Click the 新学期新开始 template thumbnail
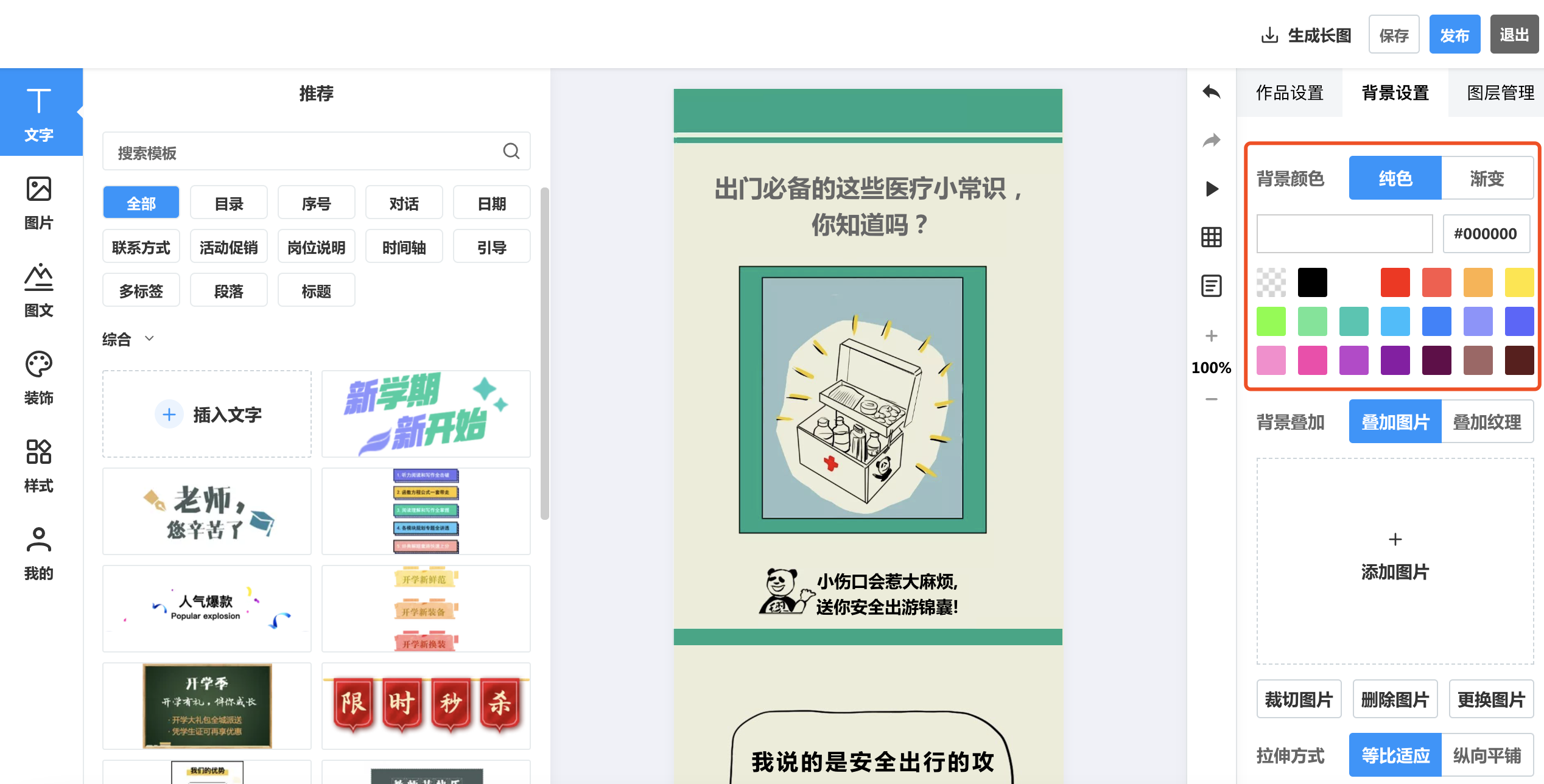Screen dimensions: 1544x784 pos(426,414)
